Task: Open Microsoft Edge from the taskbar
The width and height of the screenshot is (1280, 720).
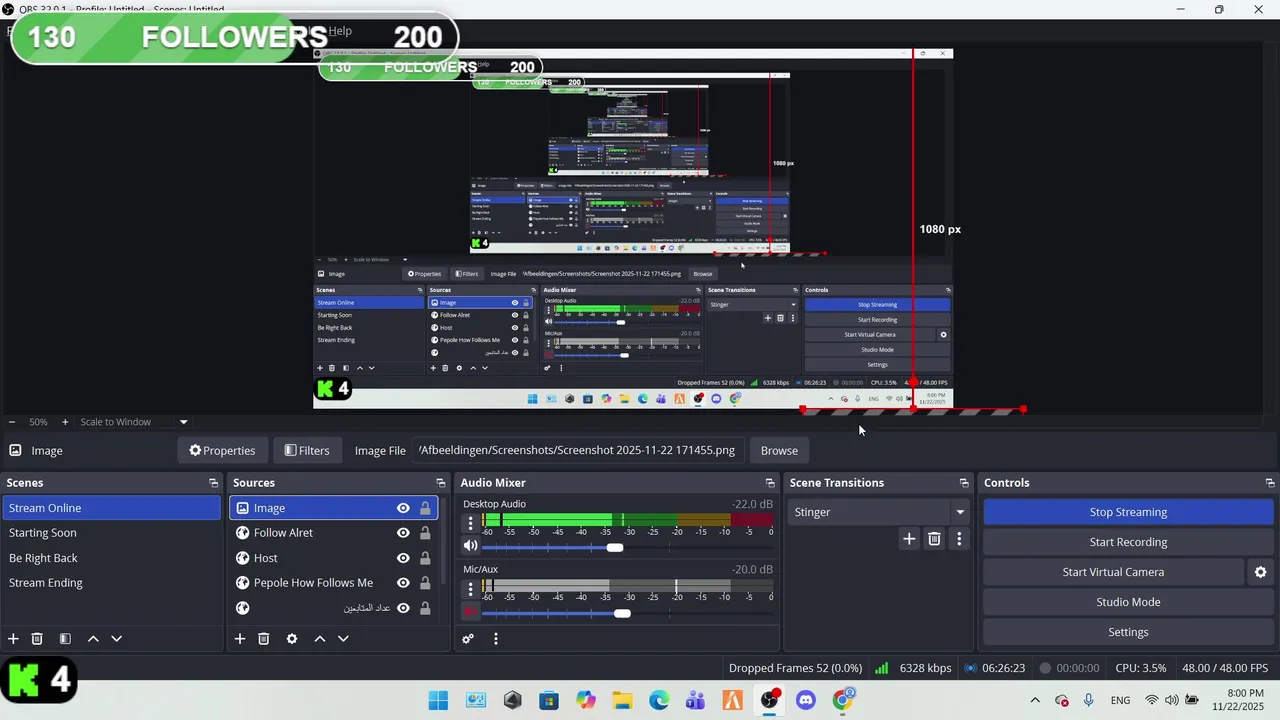Action: [x=659, y=700]
